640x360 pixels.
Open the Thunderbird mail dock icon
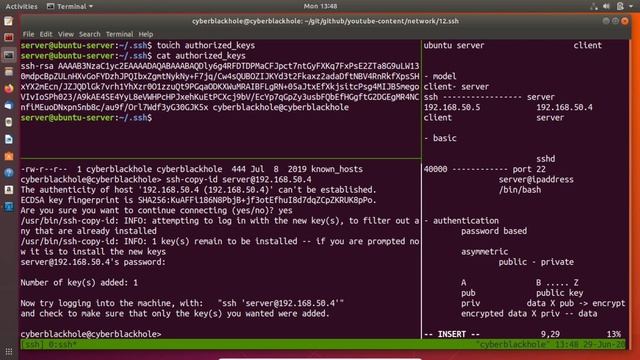click(x=9, y=105)
